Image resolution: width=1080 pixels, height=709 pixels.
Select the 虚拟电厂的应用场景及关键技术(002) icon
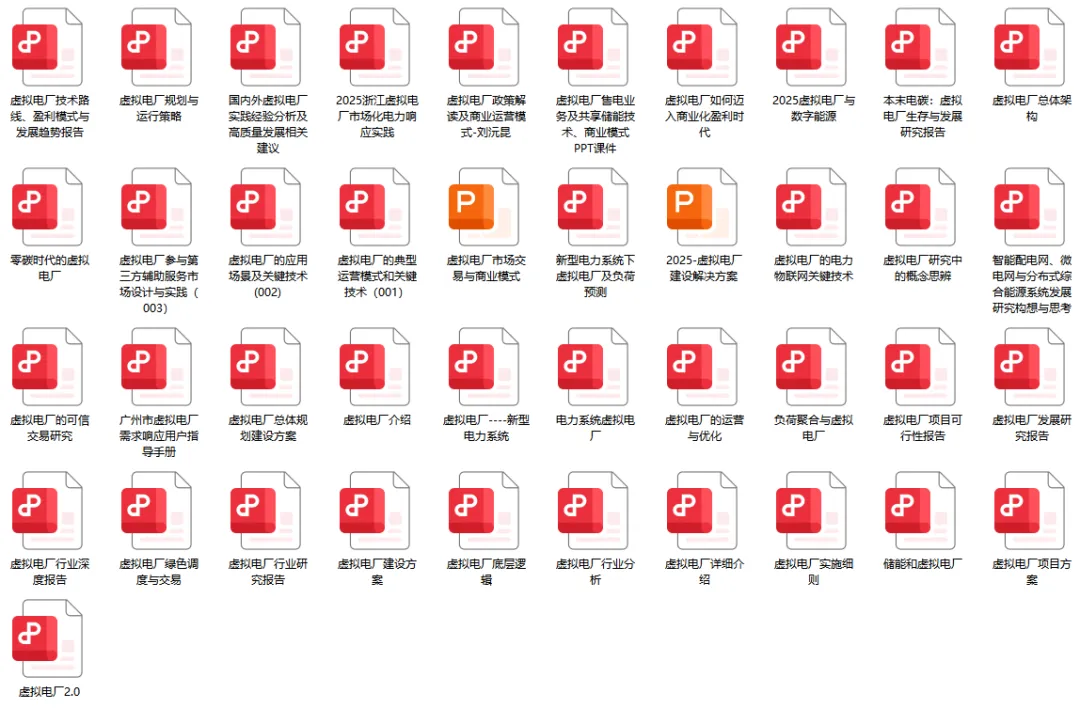(x=266, y=207)
